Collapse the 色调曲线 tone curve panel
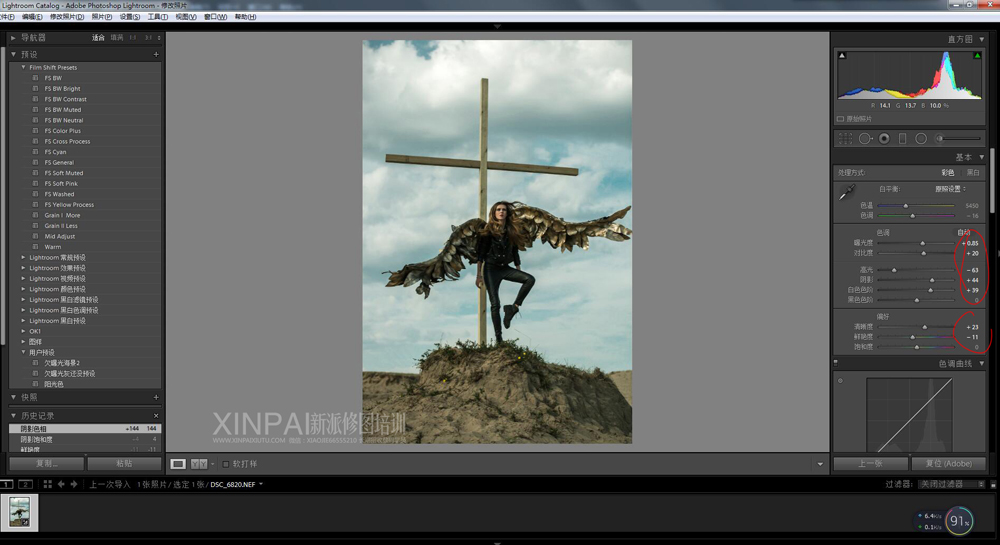The width and height of the screenshot is (1000, 545). pos(982,363)
